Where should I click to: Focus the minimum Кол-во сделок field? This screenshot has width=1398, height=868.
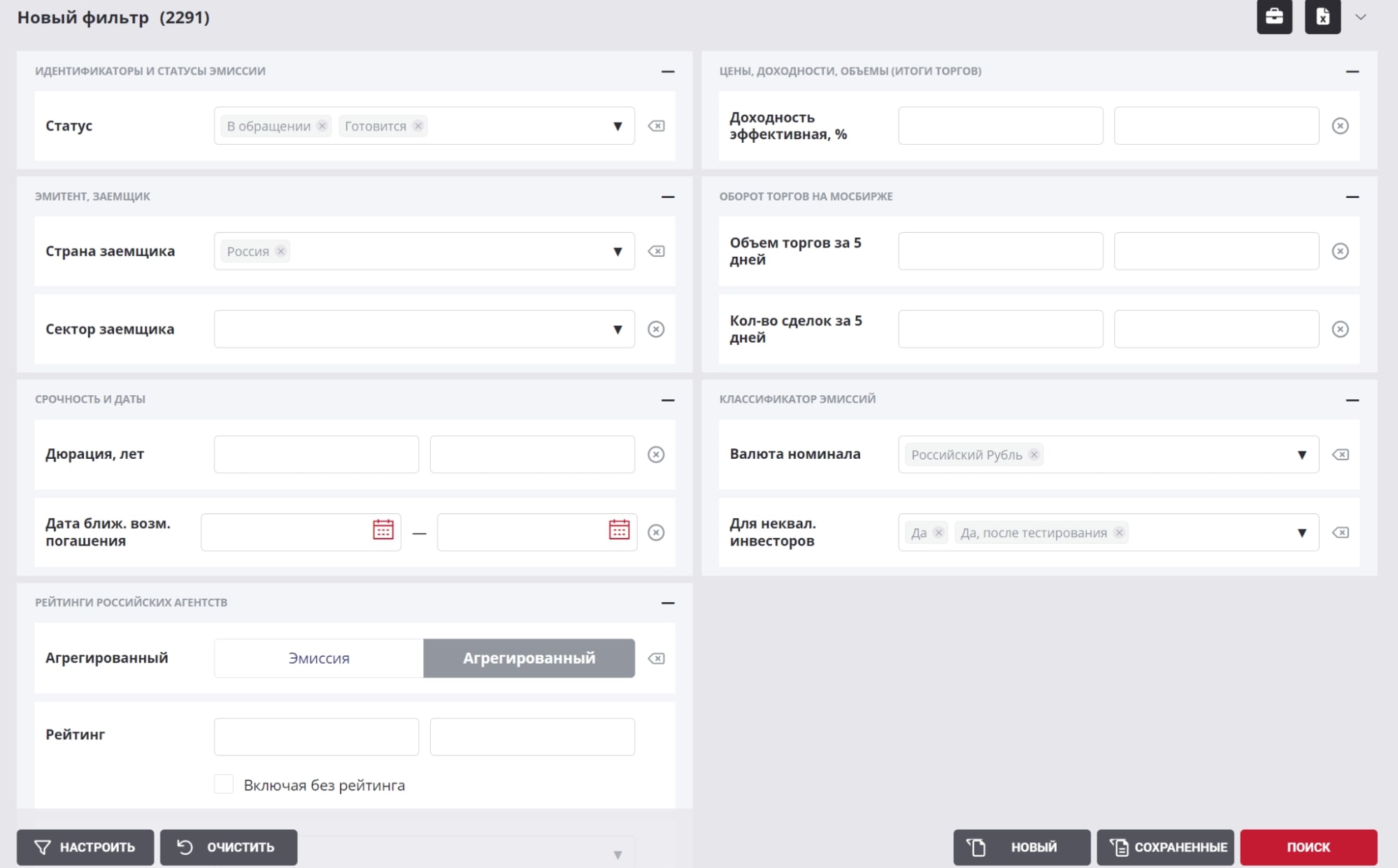1000,329
